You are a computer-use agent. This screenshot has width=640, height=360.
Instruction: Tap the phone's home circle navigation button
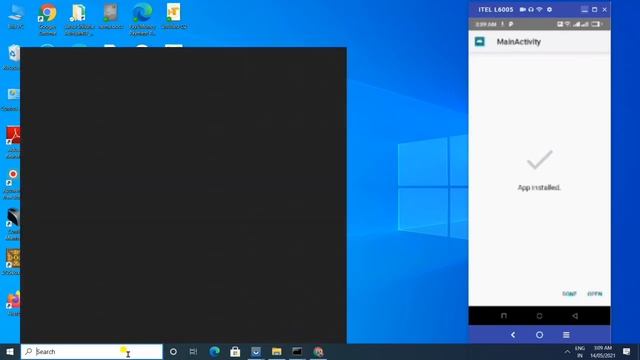[539, 316]
